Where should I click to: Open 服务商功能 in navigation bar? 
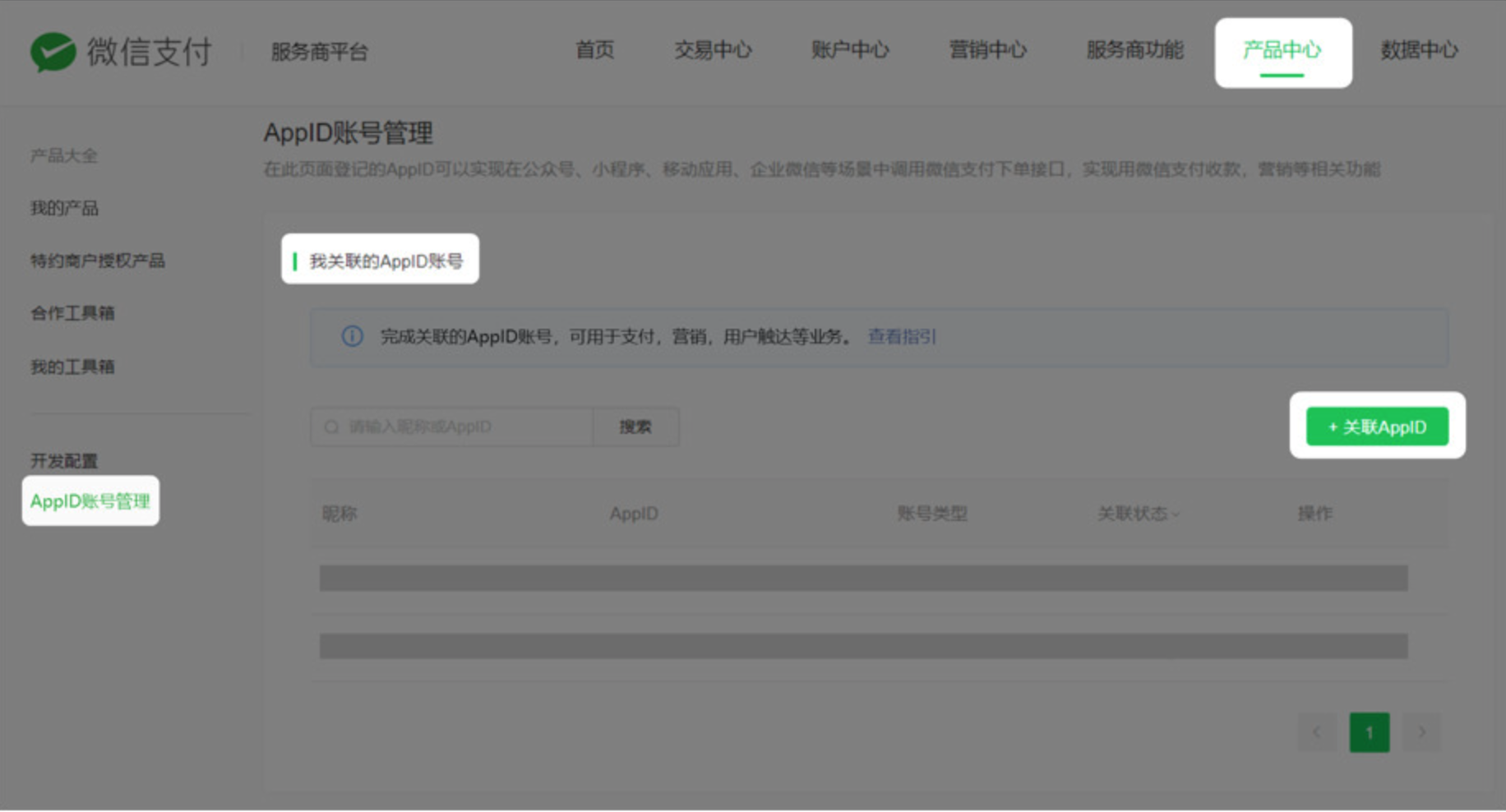coord(1134,51)
